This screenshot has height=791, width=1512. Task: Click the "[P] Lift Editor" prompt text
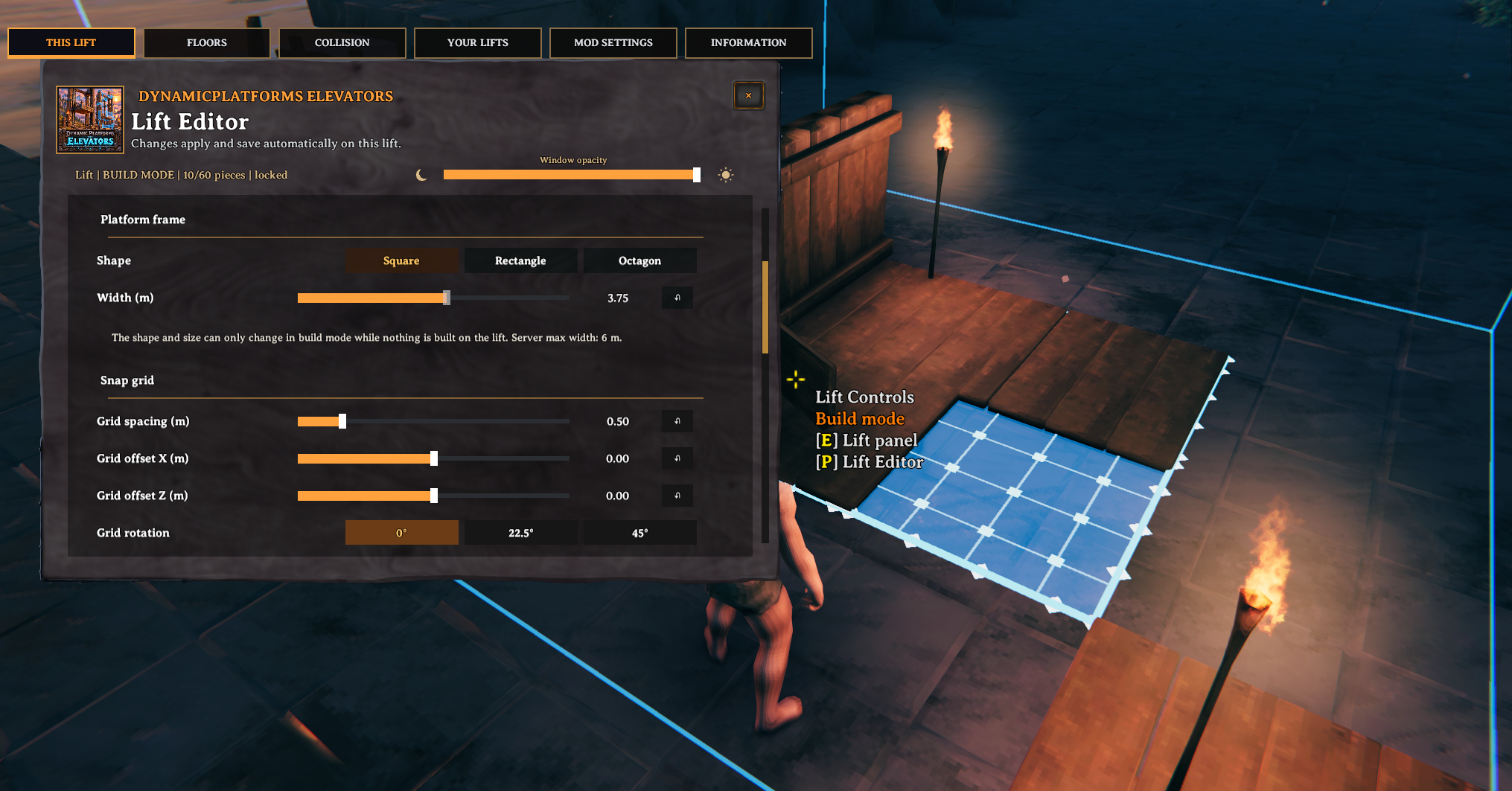click(x=870, y=462)
